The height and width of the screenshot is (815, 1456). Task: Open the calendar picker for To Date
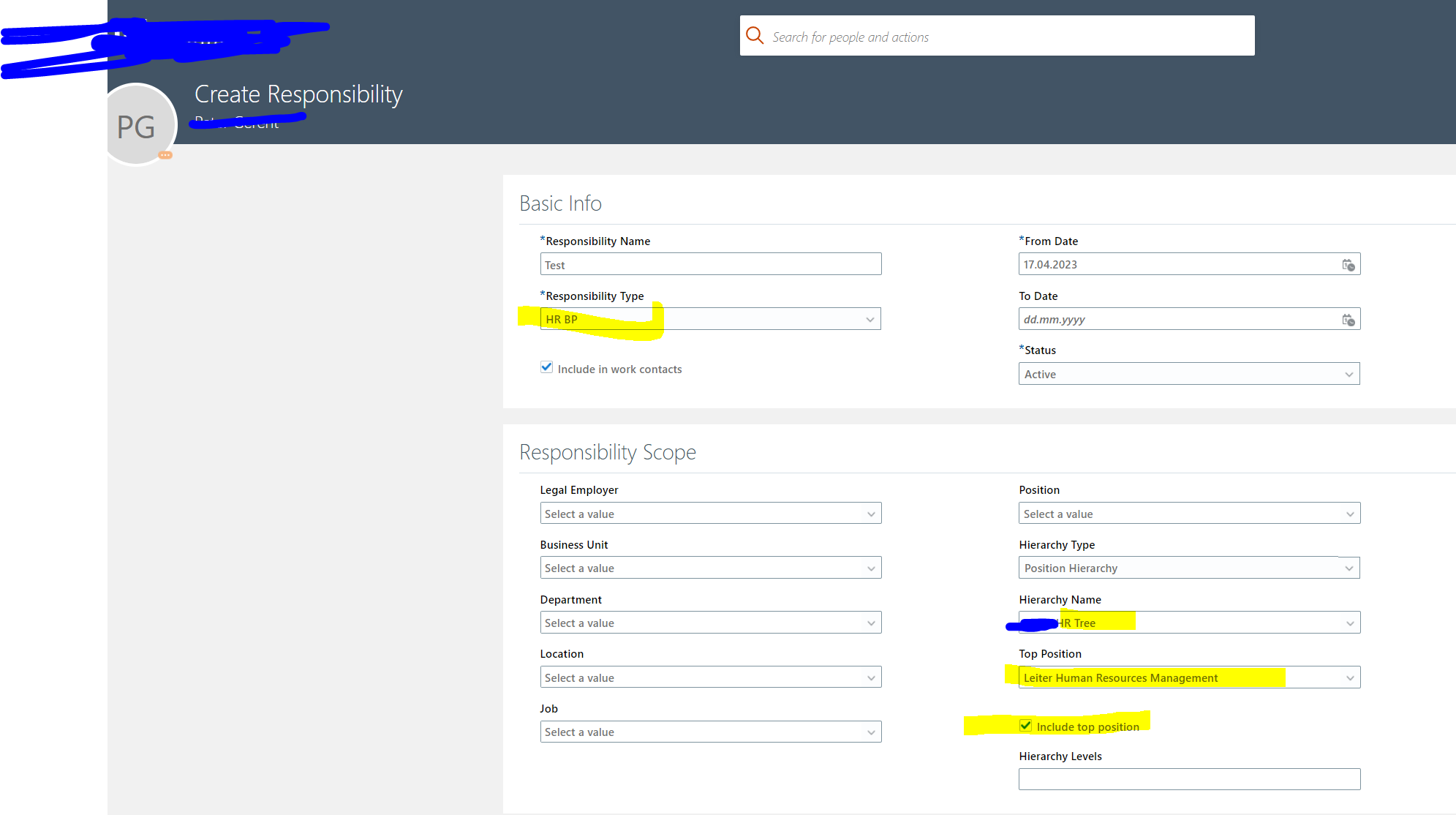click(x=1348, y=319)
